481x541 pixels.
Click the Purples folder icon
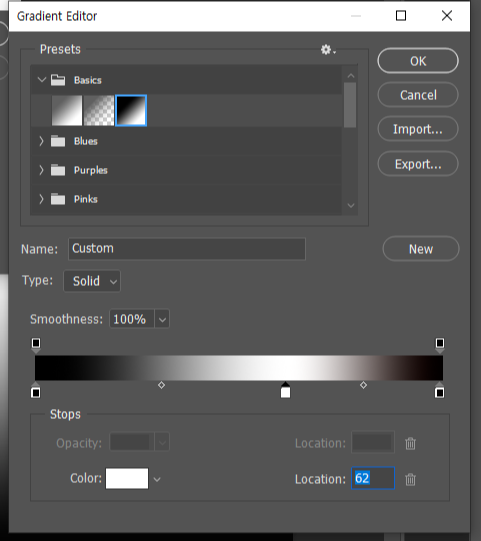[x=58, y=170]
